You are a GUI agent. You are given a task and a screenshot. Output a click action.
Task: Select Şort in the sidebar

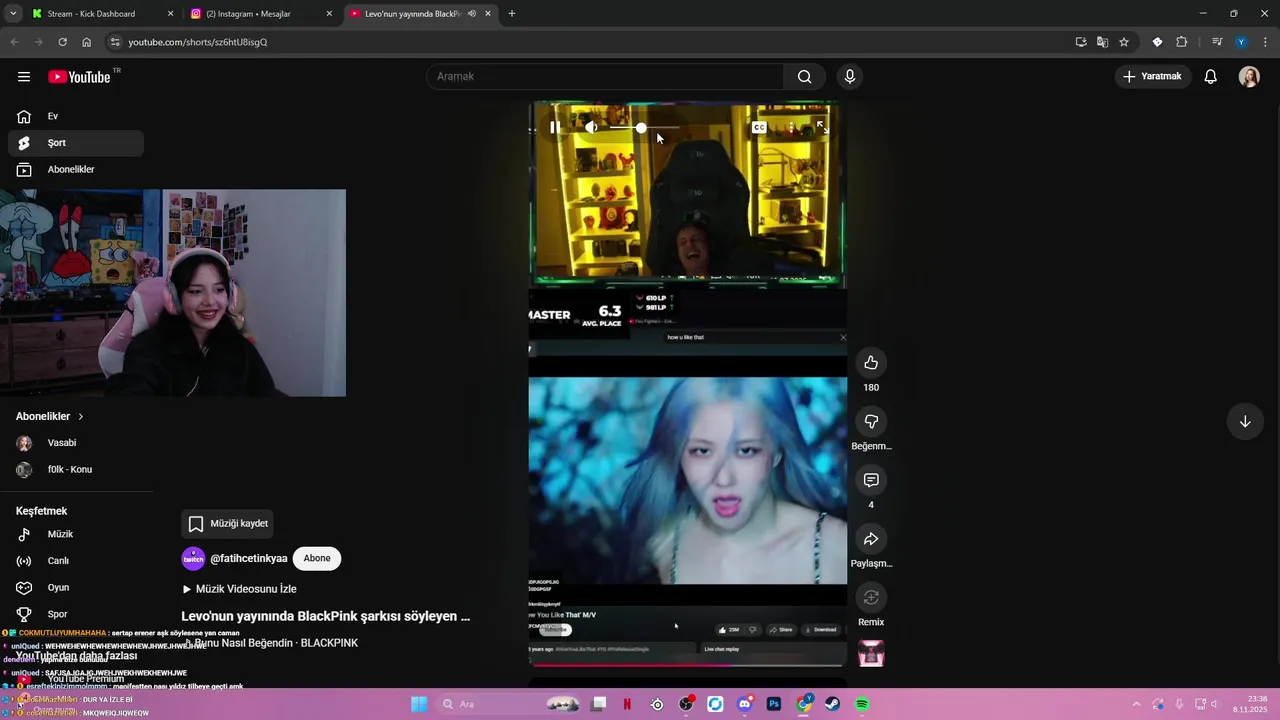(76, 143)
